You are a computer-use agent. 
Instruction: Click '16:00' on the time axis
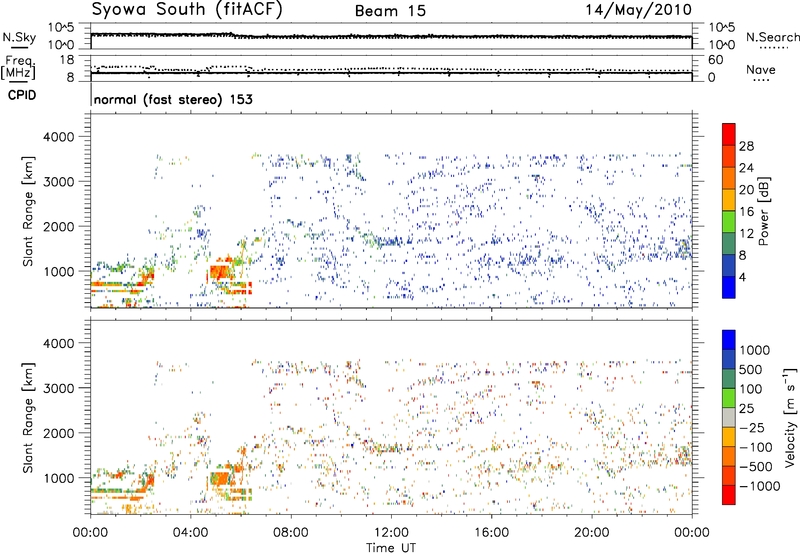click(x=491, y=533)
